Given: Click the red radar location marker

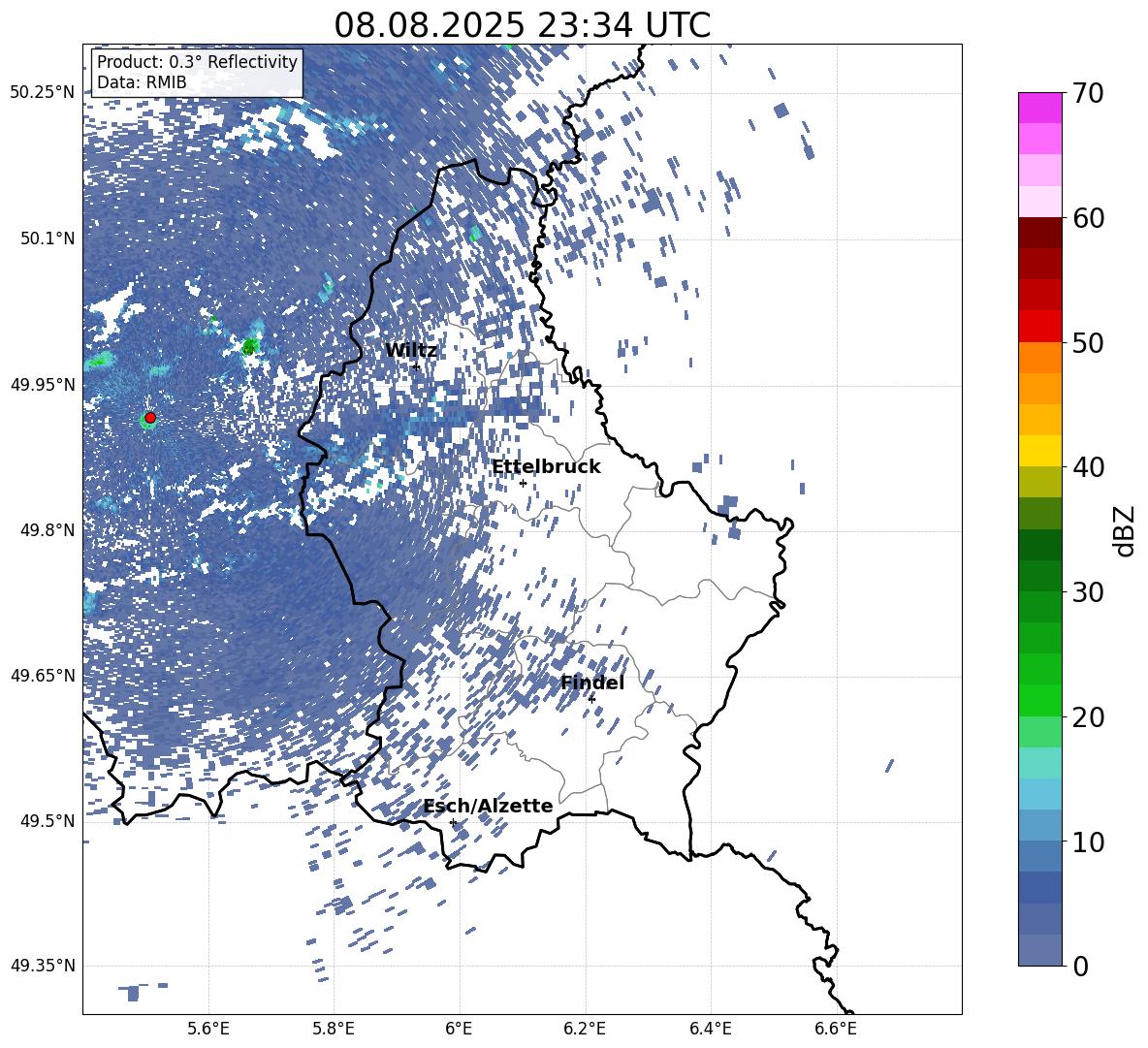Looking at the screenshot, I should click(150, 418).
